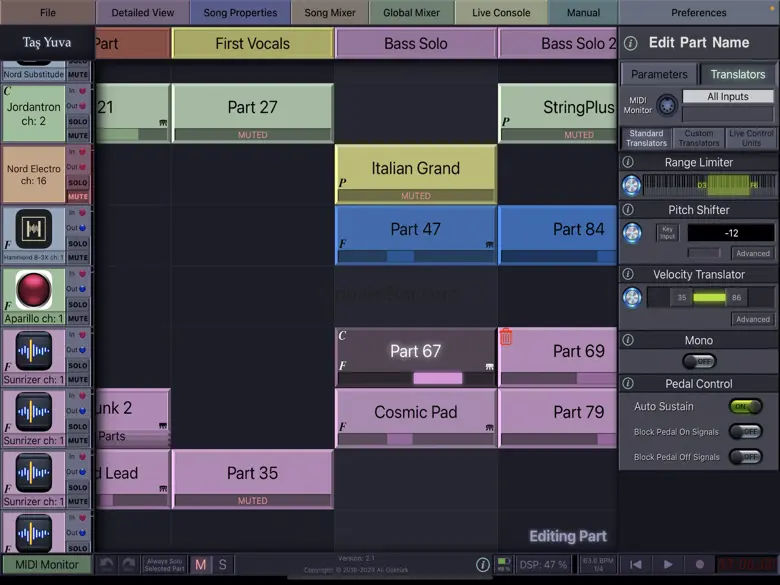Click the Range Limiter keyboard range slider
Screen dimensions: 780x585
pyautogui.click(x=708, y=185)
